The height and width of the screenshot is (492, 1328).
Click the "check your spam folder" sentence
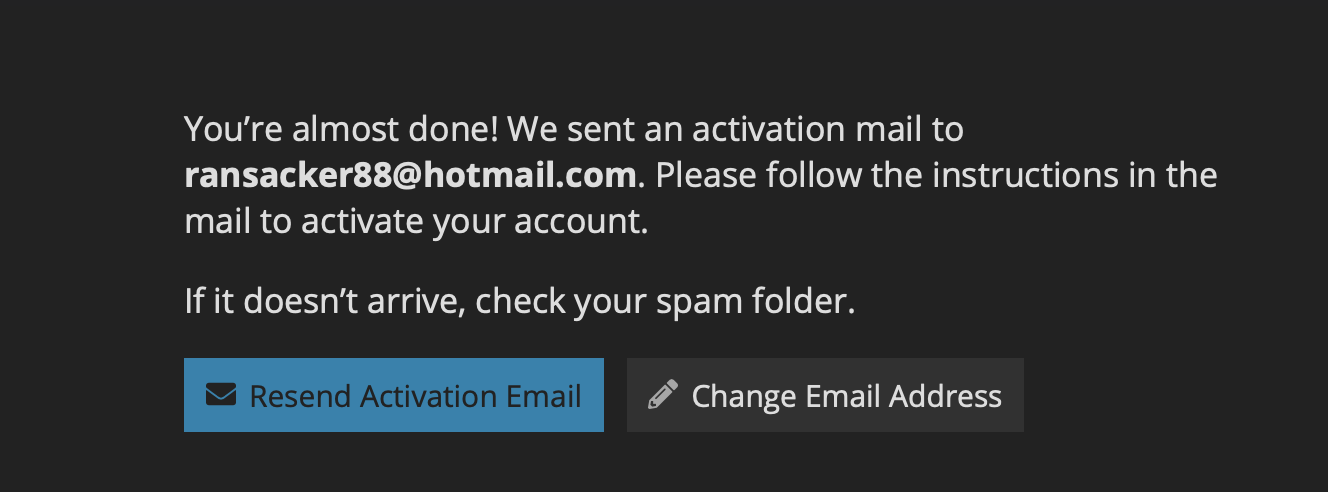point(665,301)
